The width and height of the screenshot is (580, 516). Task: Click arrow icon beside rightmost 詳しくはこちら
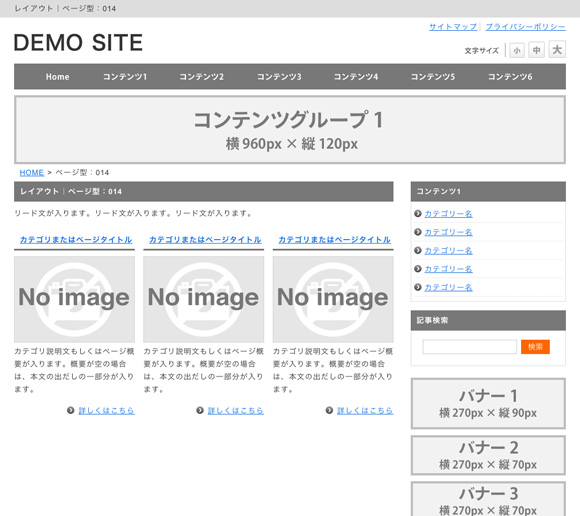329,410
